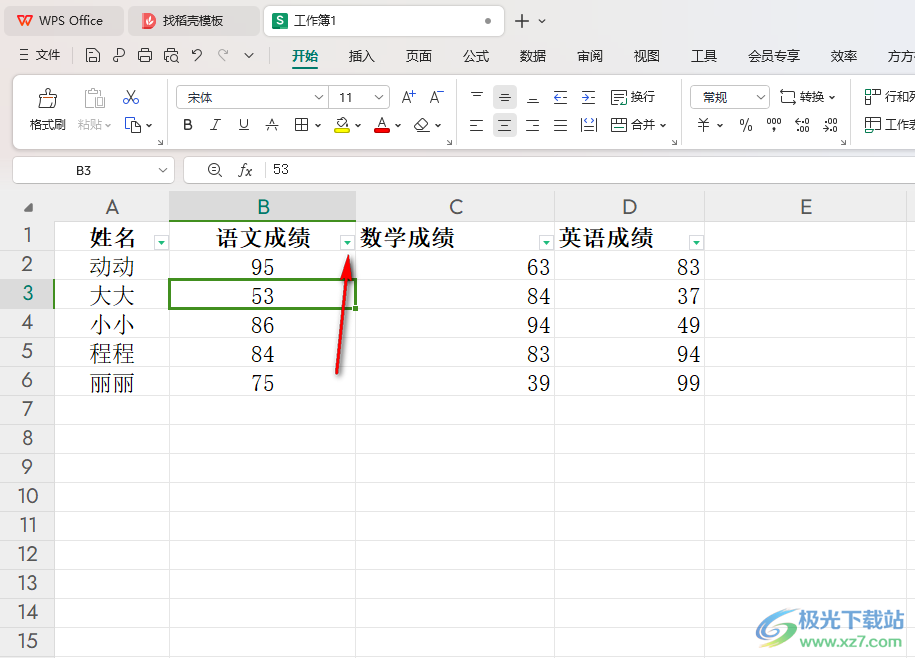915x658 pixels.
Task: Switch to the 插入 ribbon tab
Action: click(x=361, y=56)
